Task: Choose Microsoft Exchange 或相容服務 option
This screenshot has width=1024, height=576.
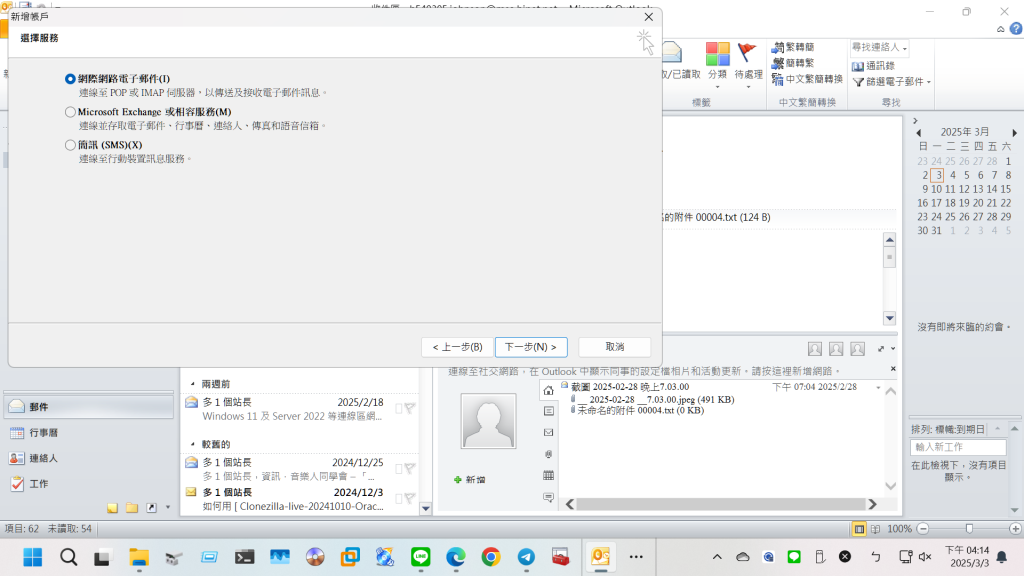Action: point(70,112)
